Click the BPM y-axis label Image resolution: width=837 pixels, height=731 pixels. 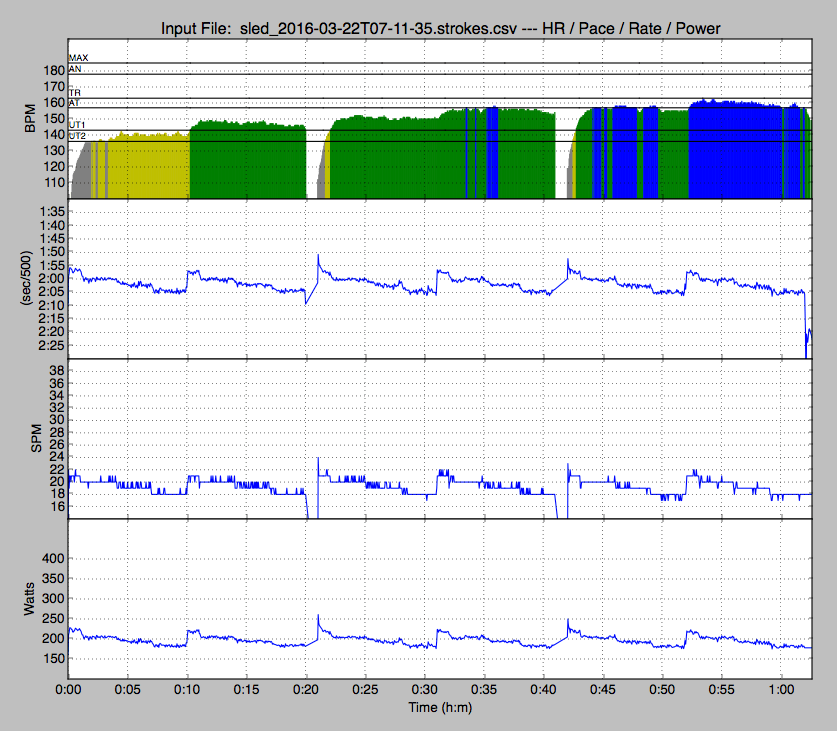(x=28, y=117)
